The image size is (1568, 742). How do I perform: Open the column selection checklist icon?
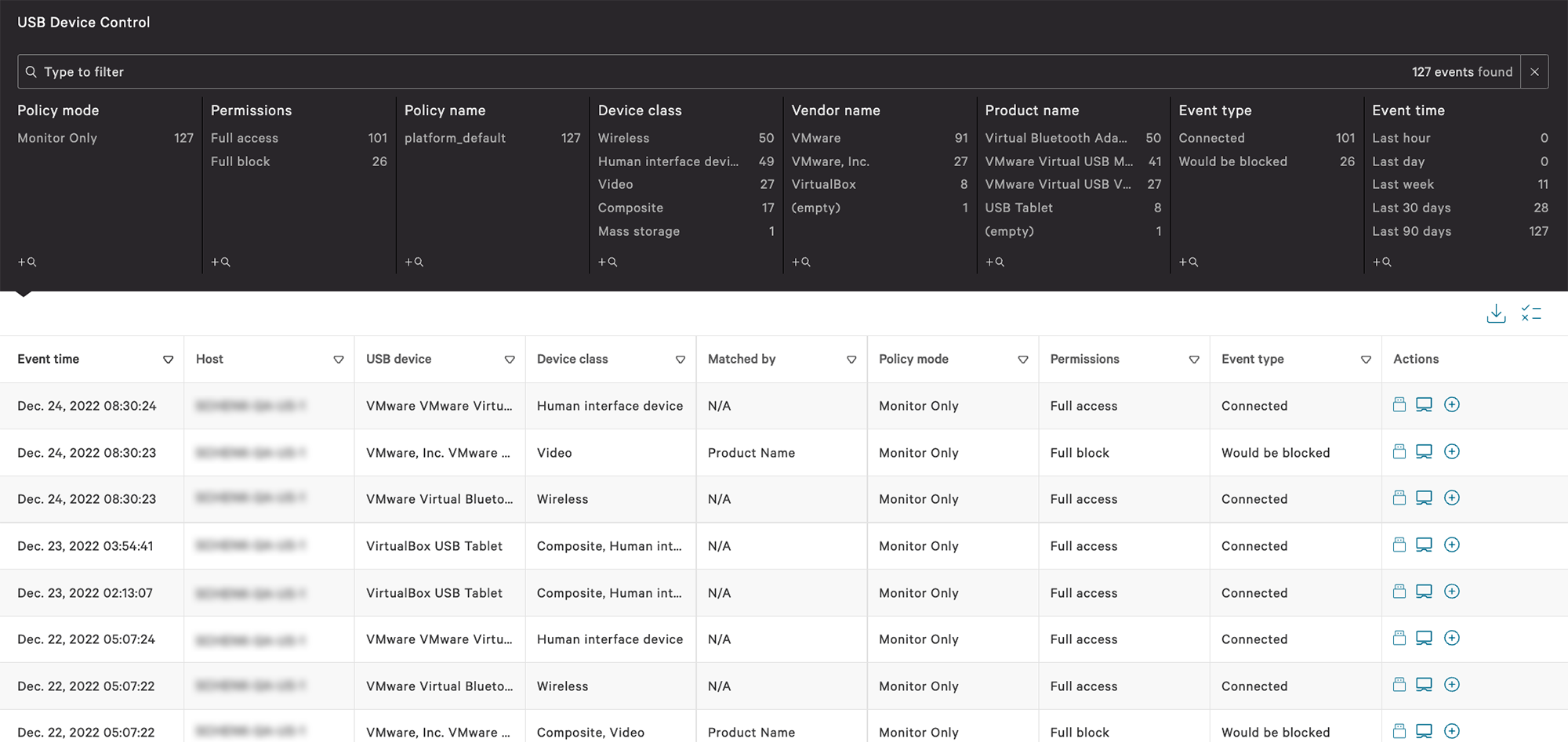pos(1531,313)
